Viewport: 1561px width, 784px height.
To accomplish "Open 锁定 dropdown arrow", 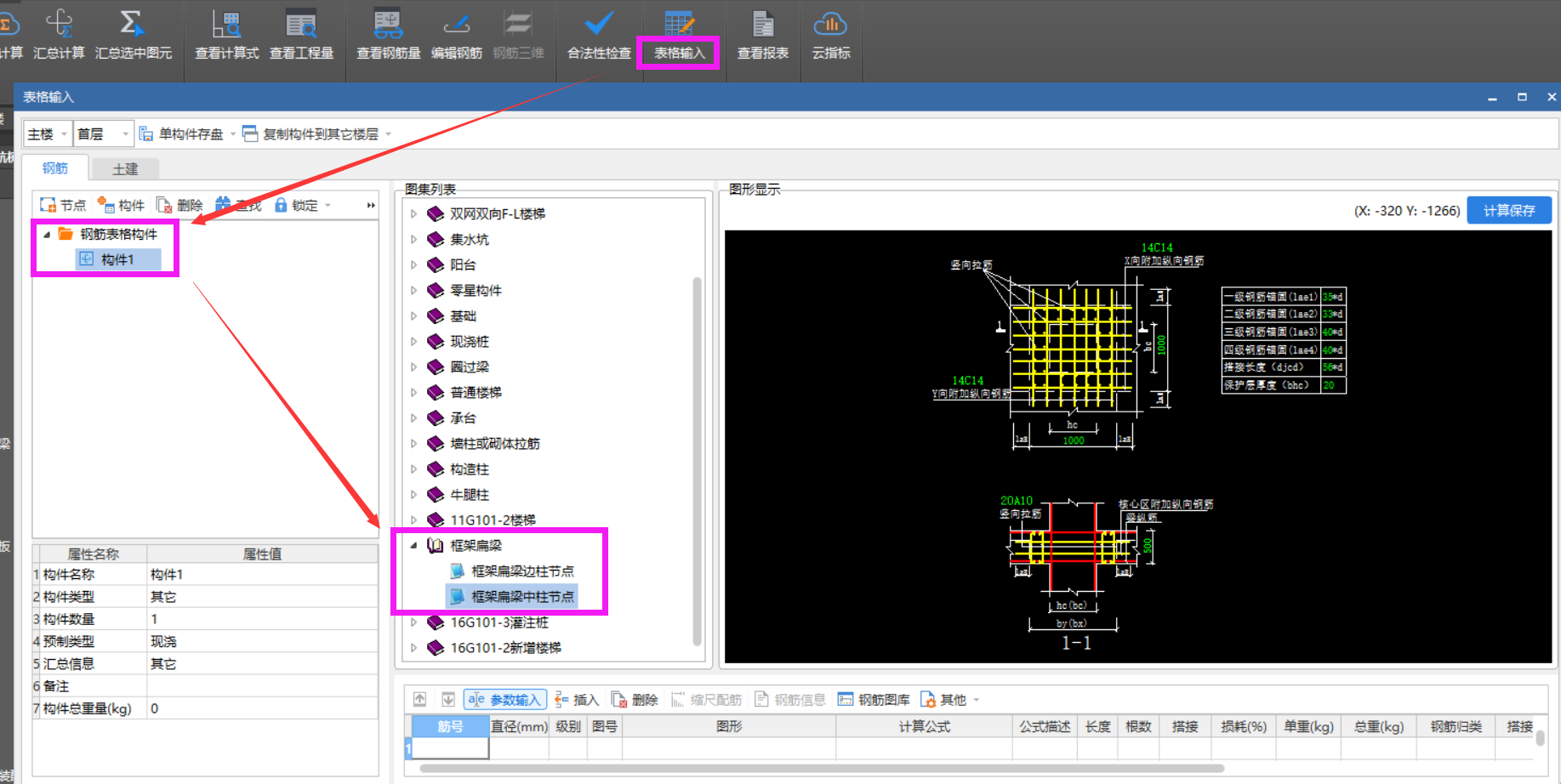I will pyautogui.click(x=328, y=205).
